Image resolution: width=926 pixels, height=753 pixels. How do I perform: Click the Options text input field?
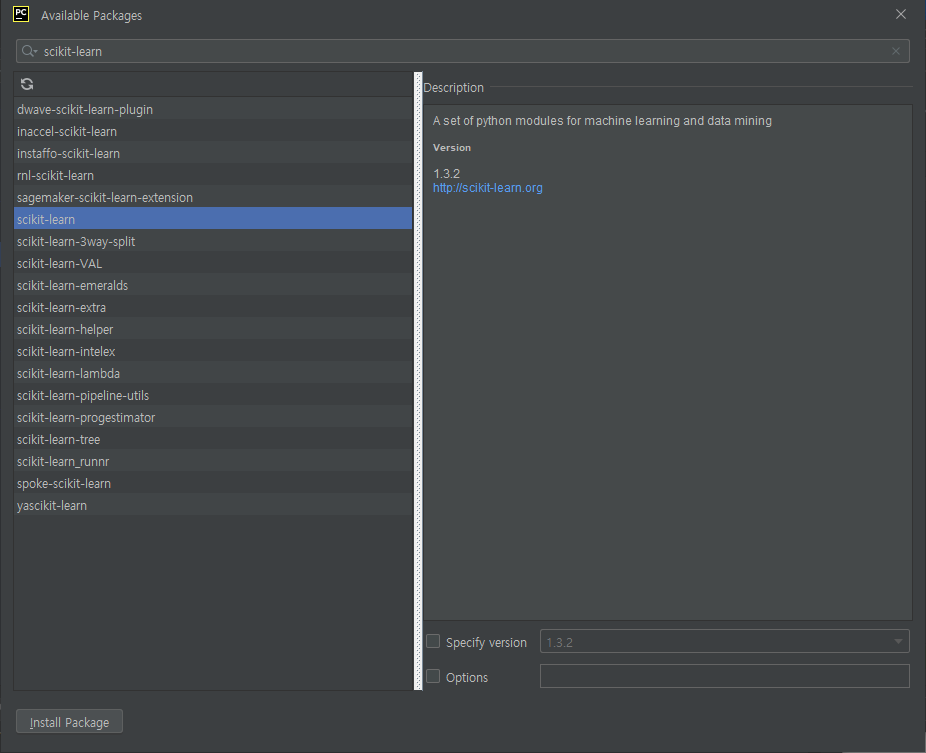click(x=725, y=676)
